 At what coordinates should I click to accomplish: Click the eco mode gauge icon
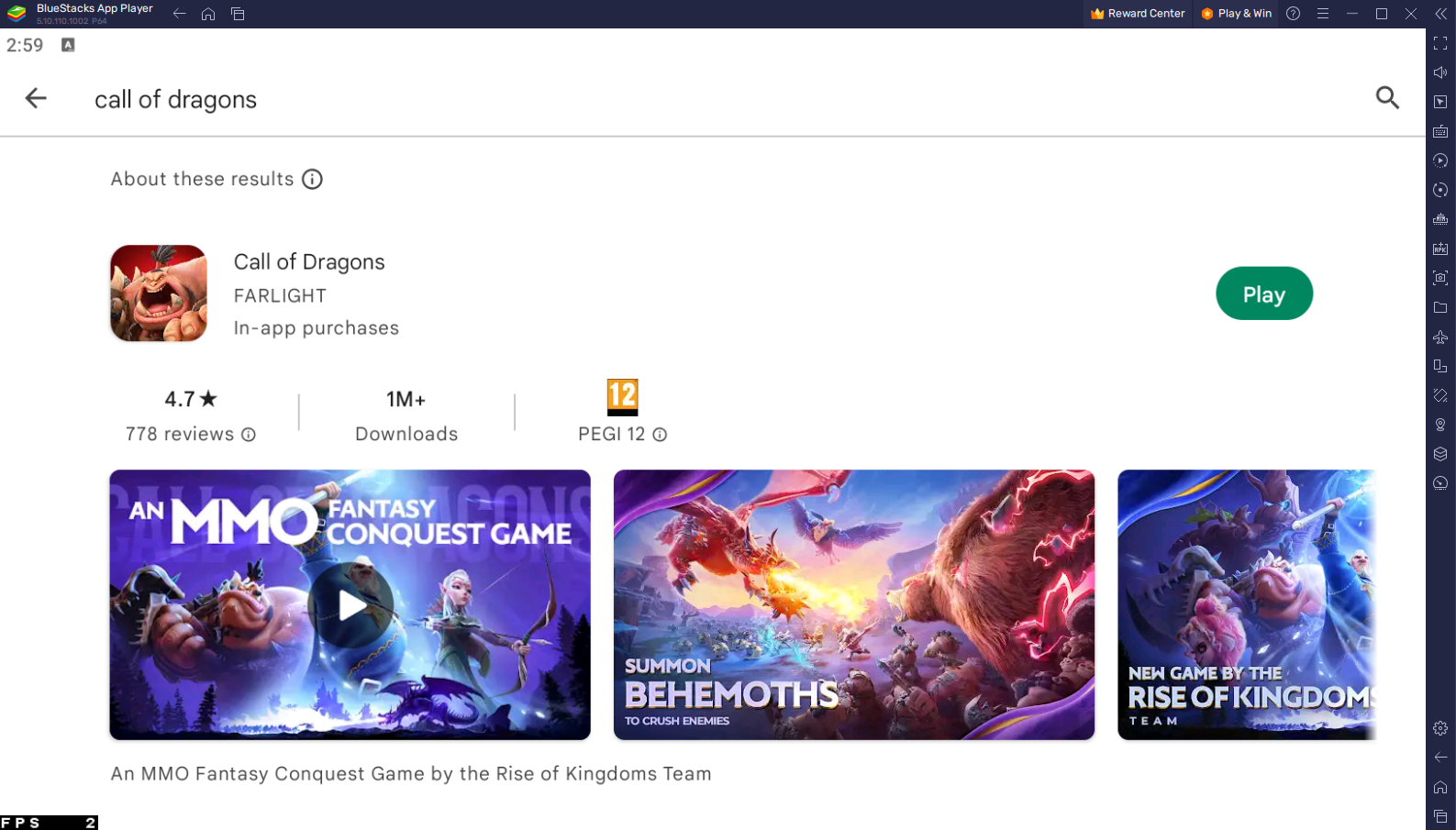coord(1440,483)
